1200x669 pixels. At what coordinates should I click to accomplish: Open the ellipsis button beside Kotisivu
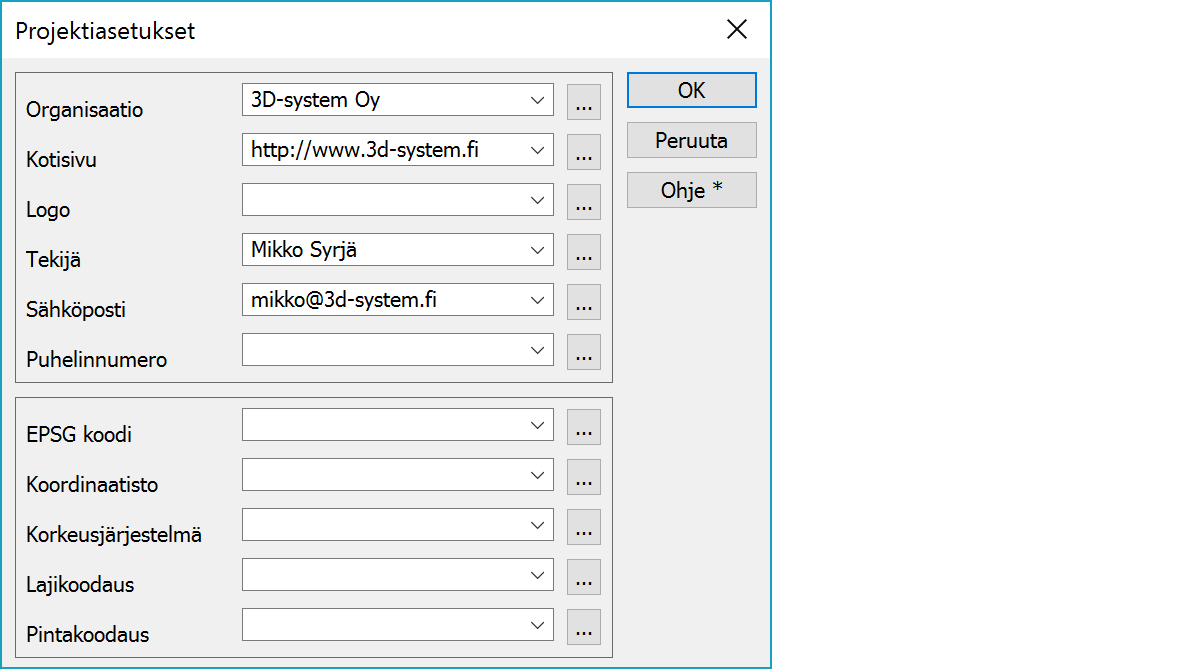(x=584, y=151)
